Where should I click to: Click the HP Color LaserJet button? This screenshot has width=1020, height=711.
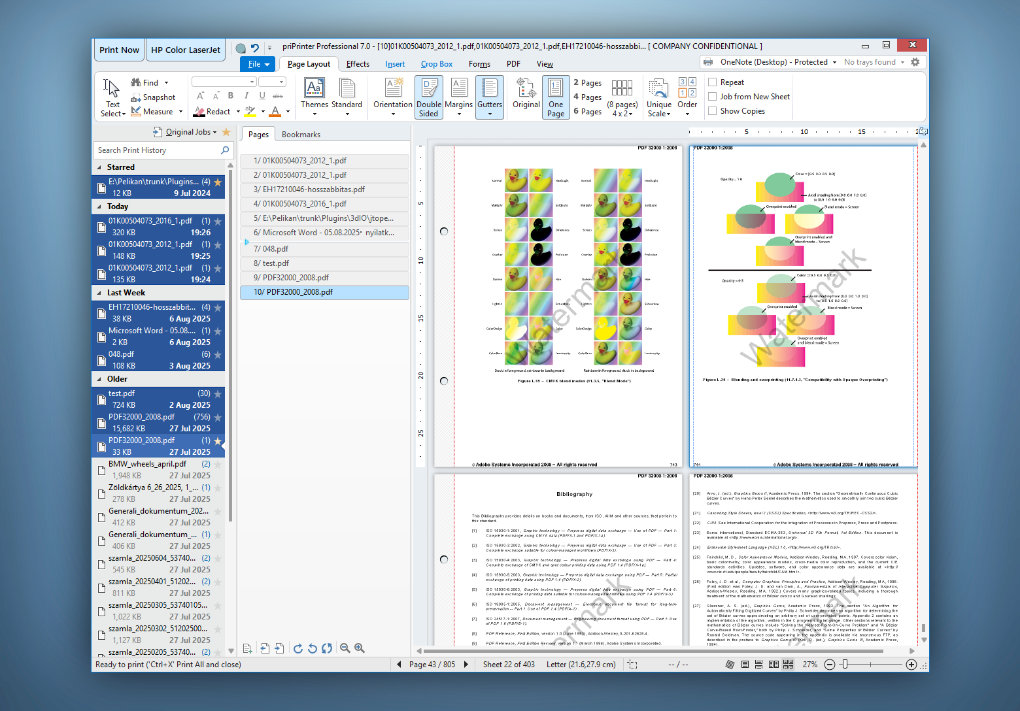tap(185, 50)
